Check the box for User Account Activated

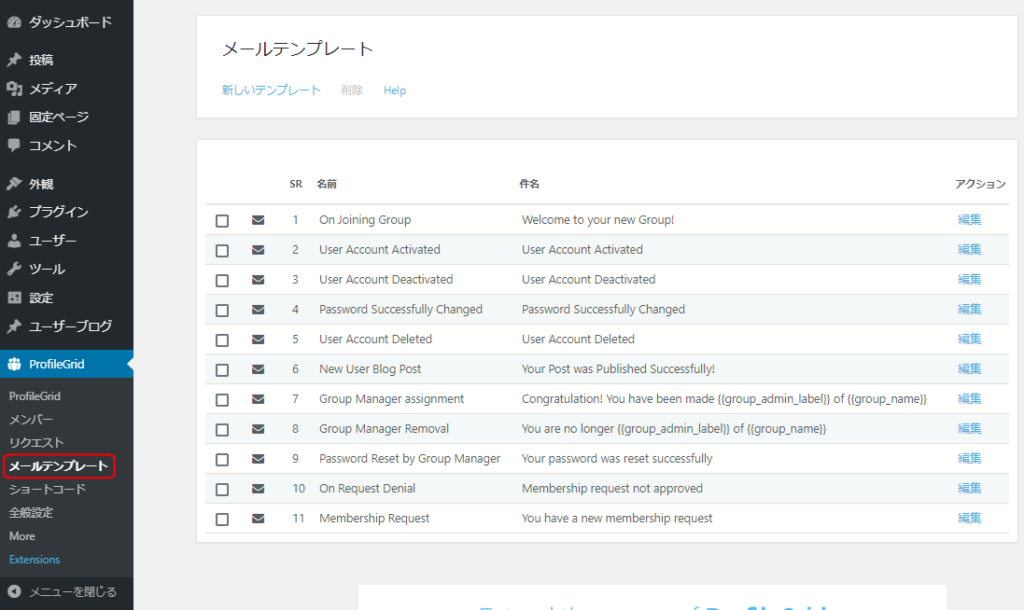click(x=222, y=250)
